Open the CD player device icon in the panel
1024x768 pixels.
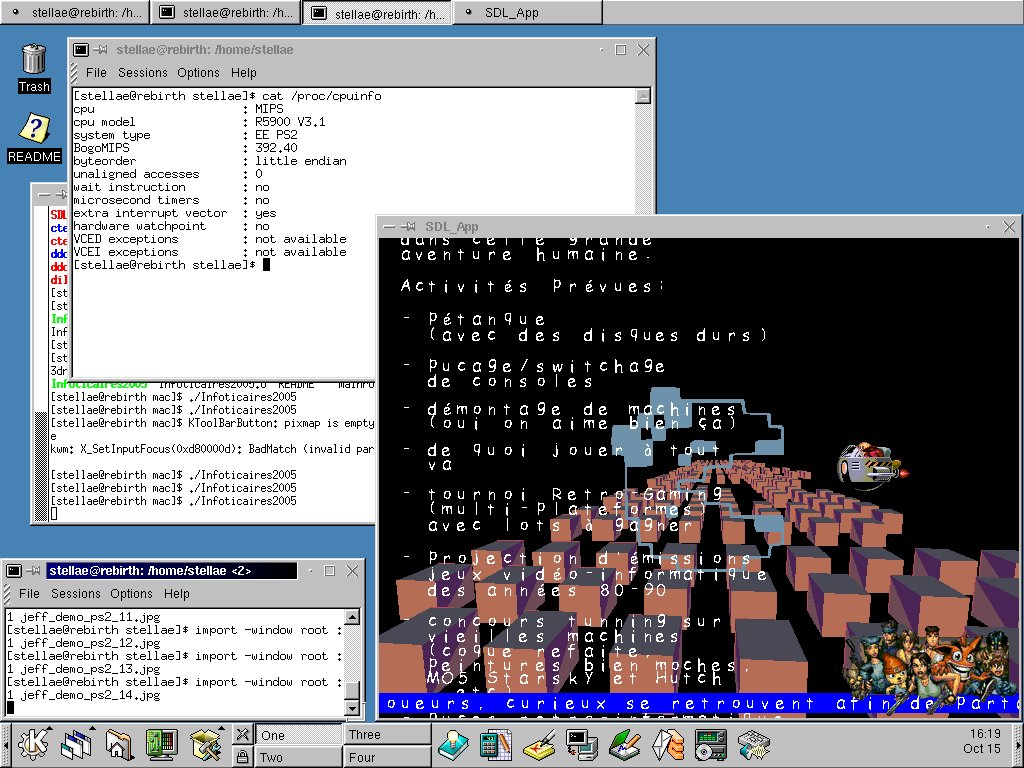(711, 744)
